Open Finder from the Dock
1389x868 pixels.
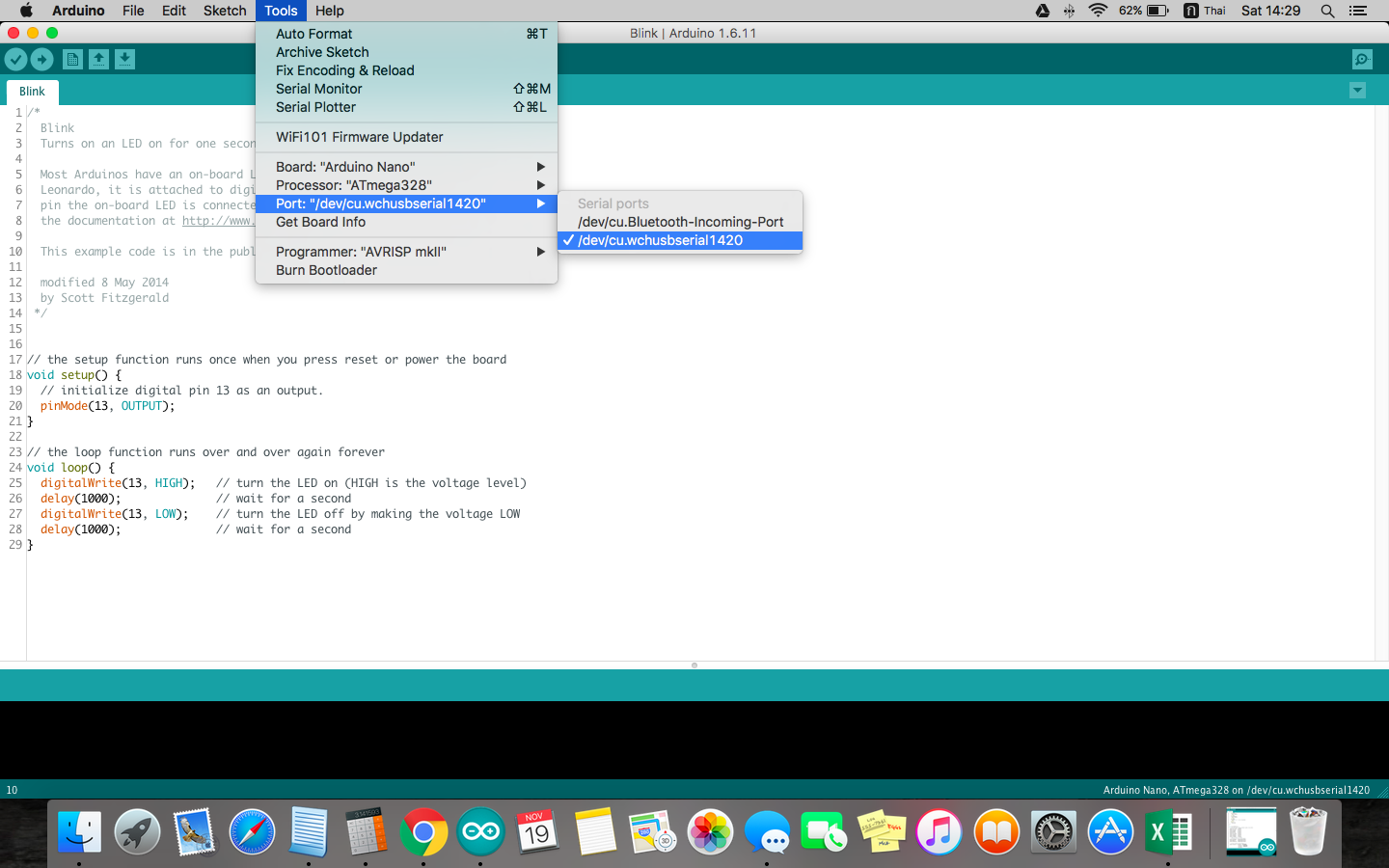[79, 831]
